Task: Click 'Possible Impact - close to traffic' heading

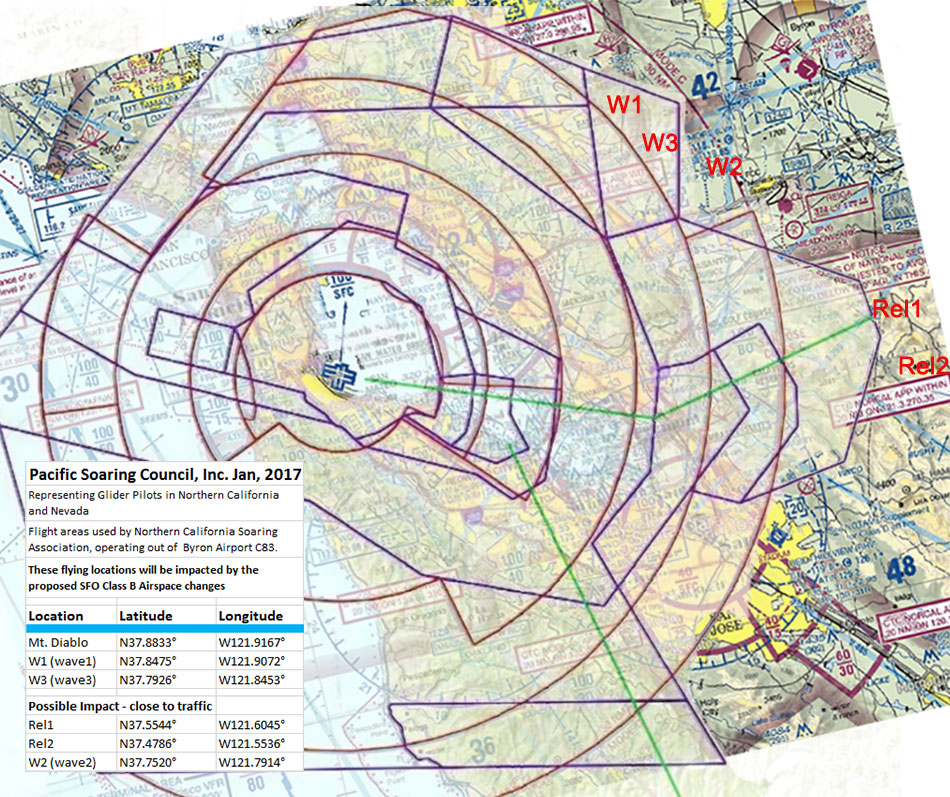Action: [120, 706]
